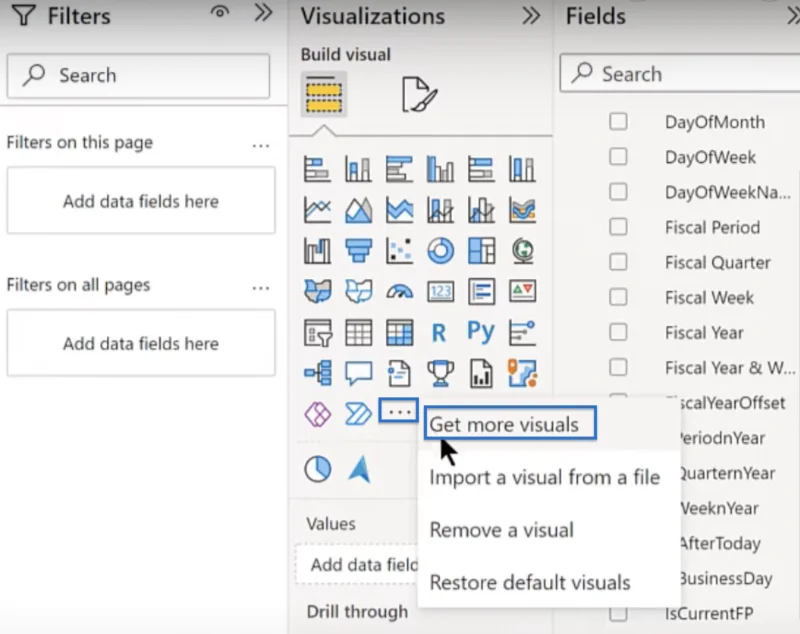Screen dimensions: 800x634
Task: Select the matrix visual
Action: click(399, 333)
